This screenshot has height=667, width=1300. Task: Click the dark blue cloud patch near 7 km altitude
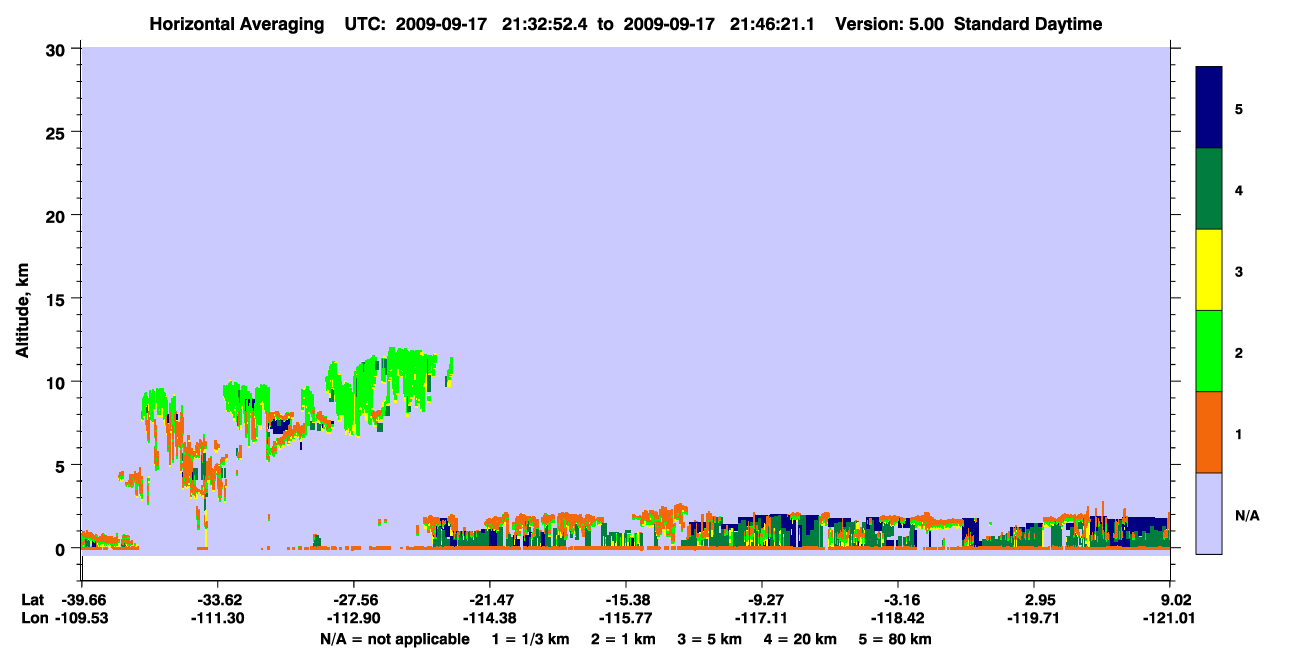click(279, 427)
